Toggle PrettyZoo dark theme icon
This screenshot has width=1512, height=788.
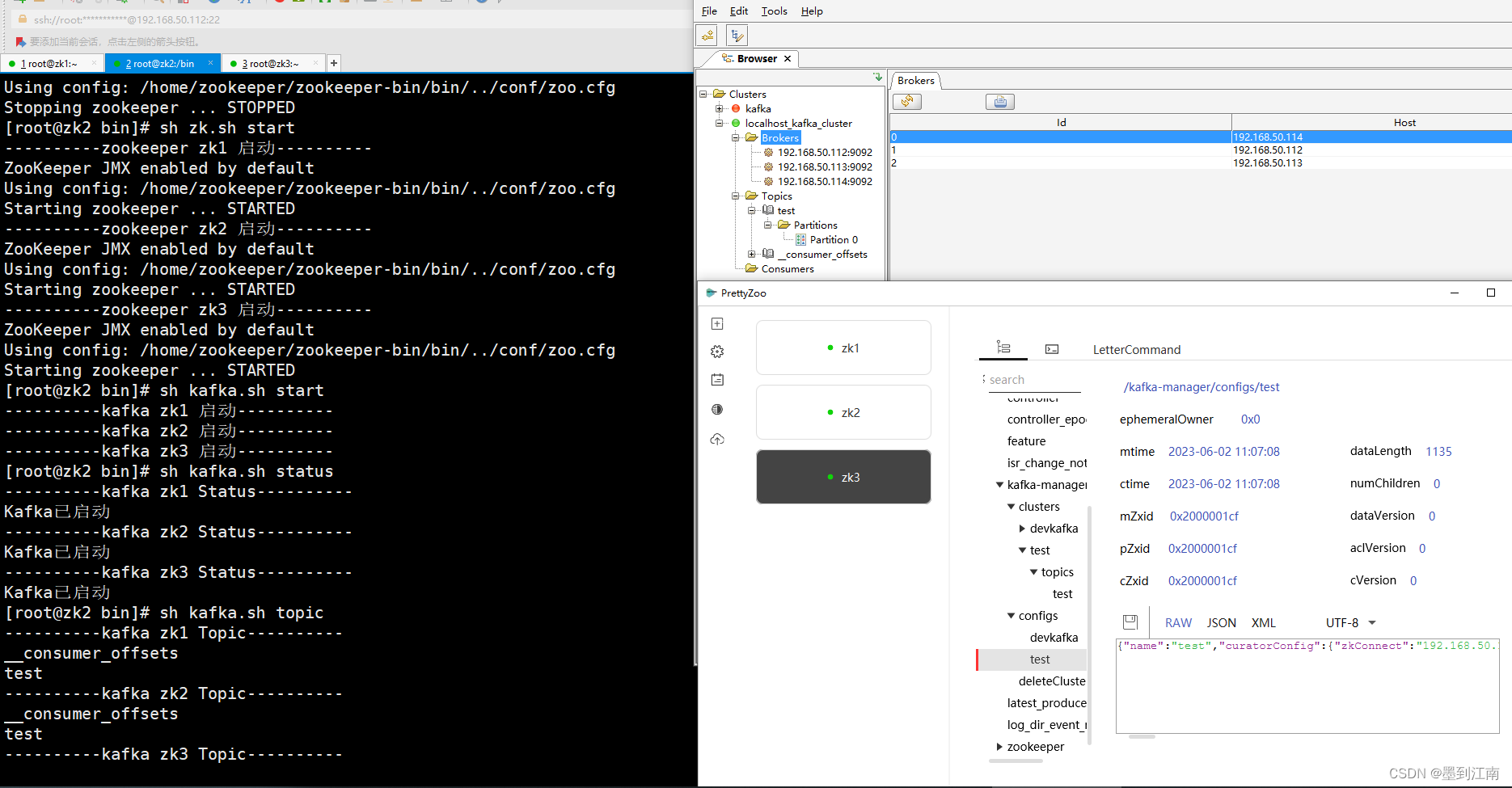tap(717, 410)
